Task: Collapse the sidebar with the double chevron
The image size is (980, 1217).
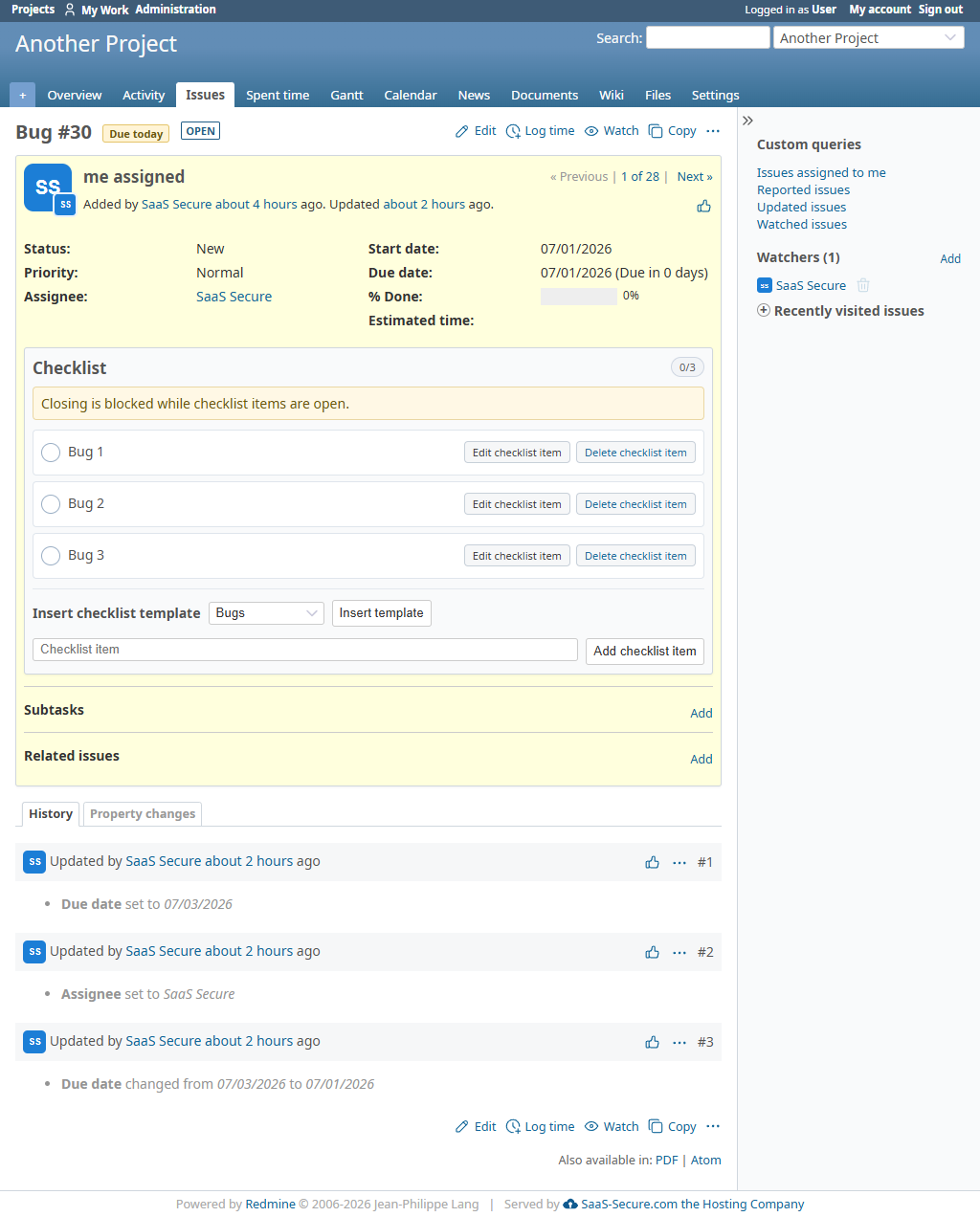Action: coord(748,121)
